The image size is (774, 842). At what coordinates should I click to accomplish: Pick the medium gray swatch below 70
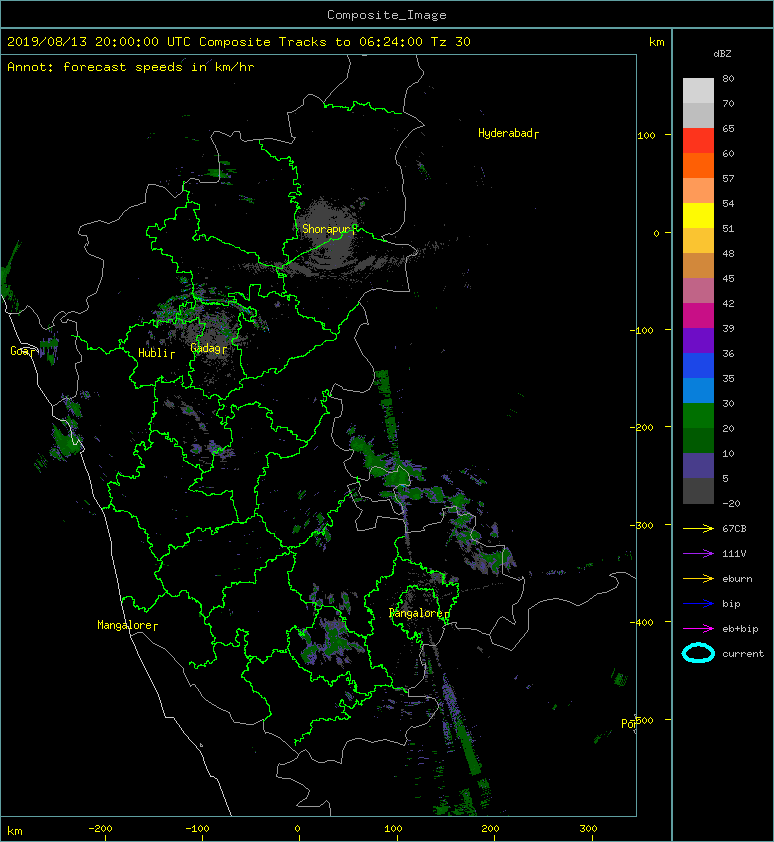[698, 115]
